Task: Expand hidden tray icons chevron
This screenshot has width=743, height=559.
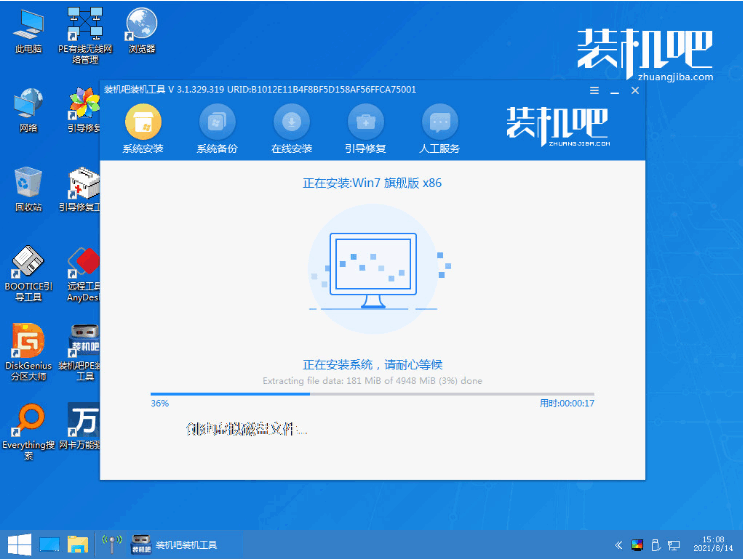Action: (x=618, y=545)
